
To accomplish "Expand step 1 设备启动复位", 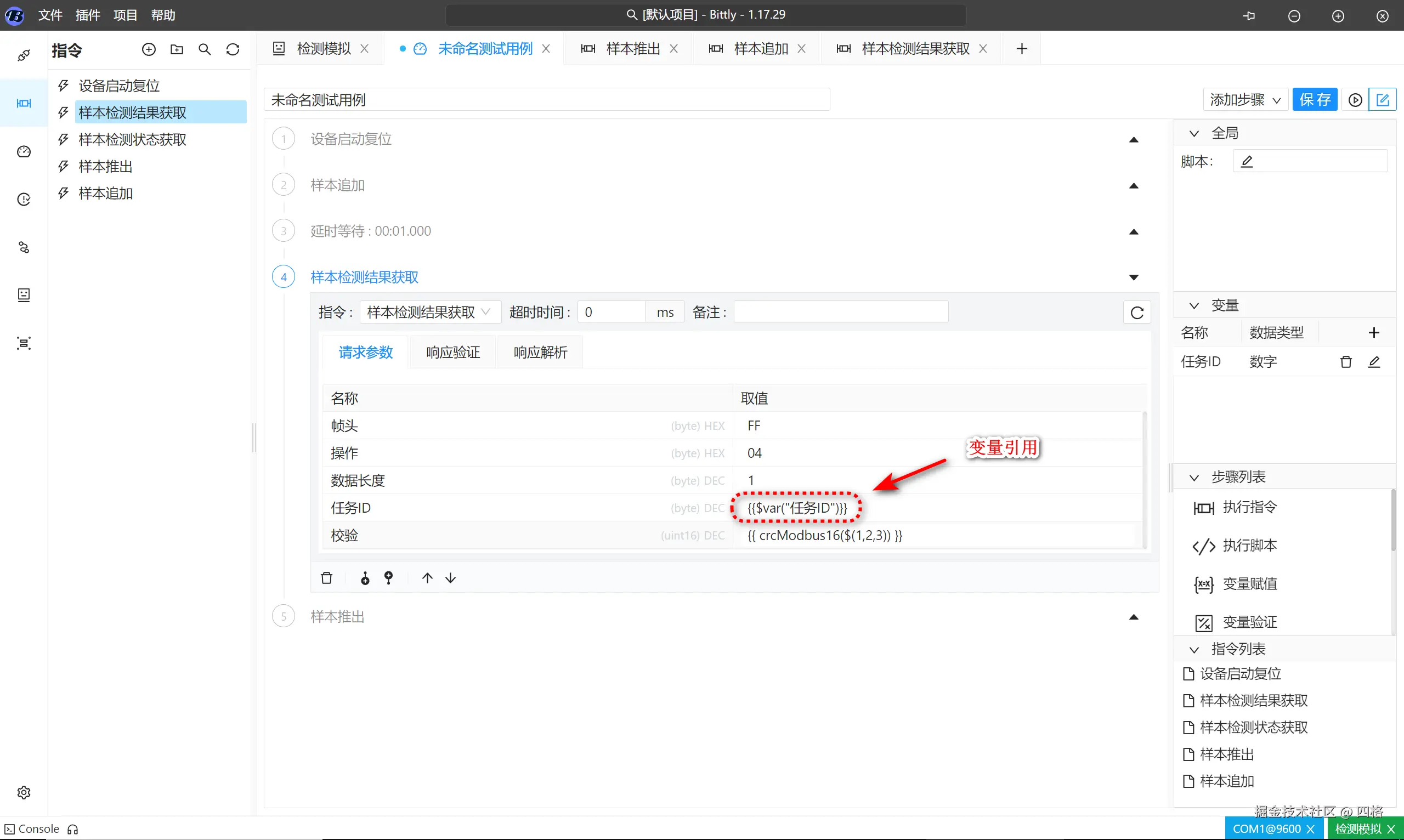I will pos(1134,140).
